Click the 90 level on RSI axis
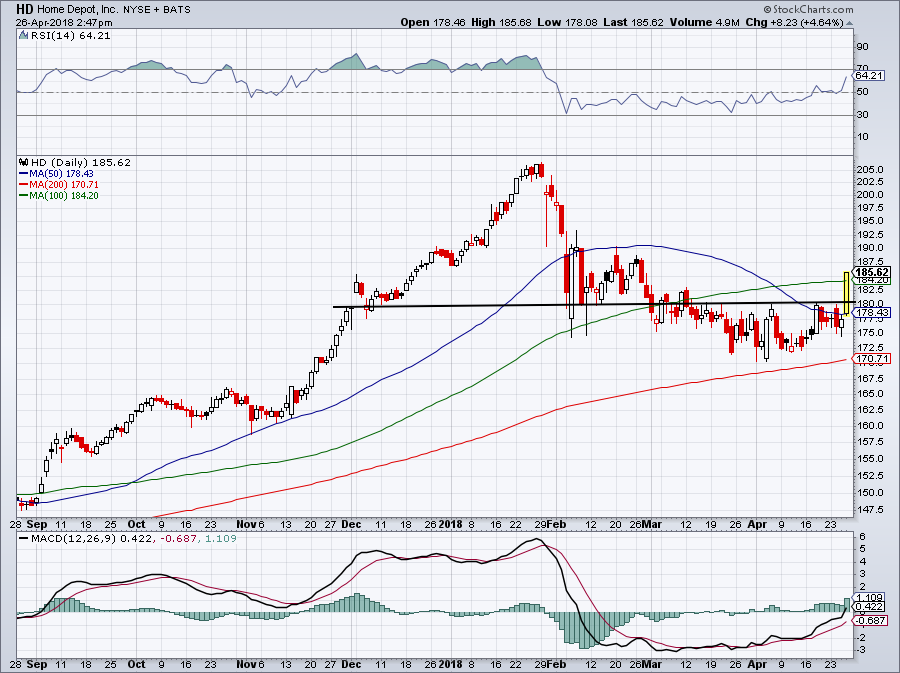The width and height of the screenshot is (900, 673). point(863,46)
